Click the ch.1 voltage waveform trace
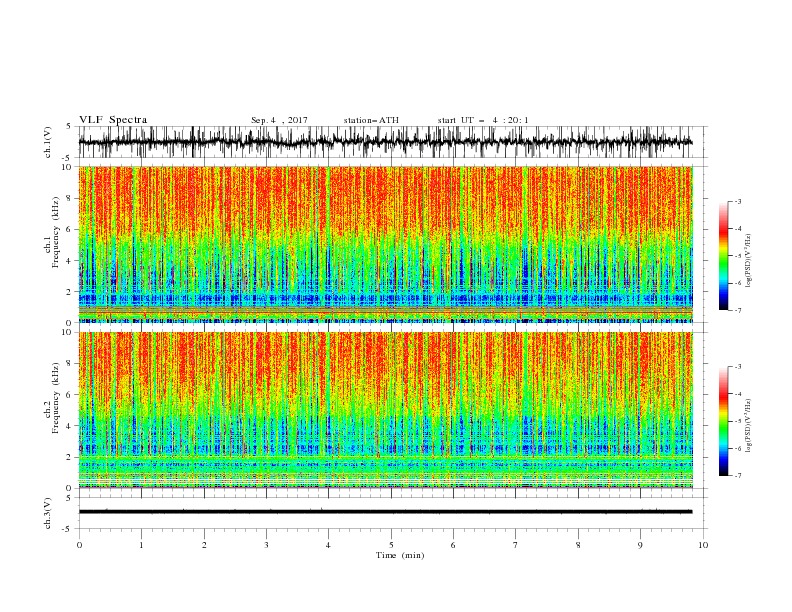 coord(386,142)
